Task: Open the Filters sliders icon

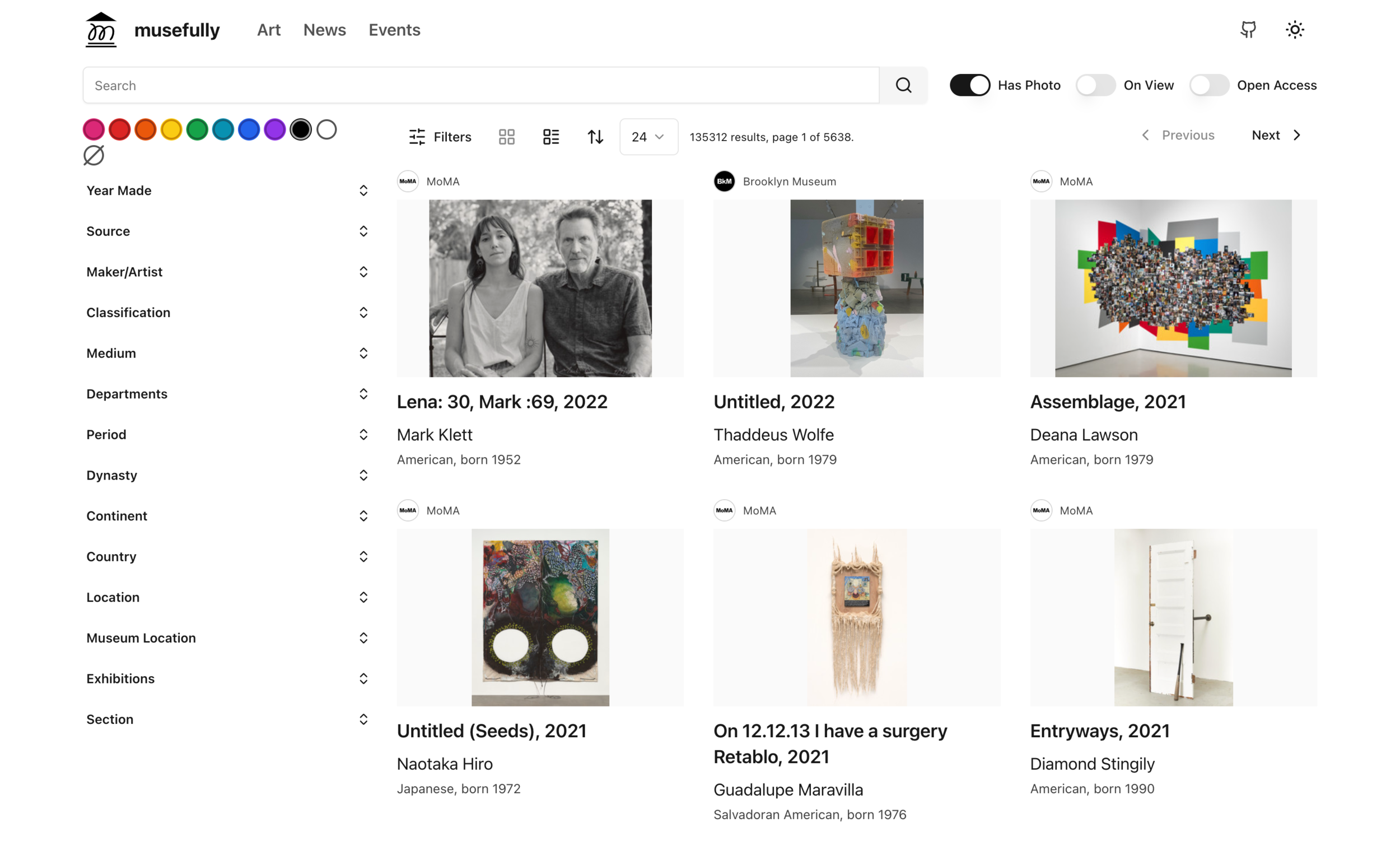Action: (417, 137)
